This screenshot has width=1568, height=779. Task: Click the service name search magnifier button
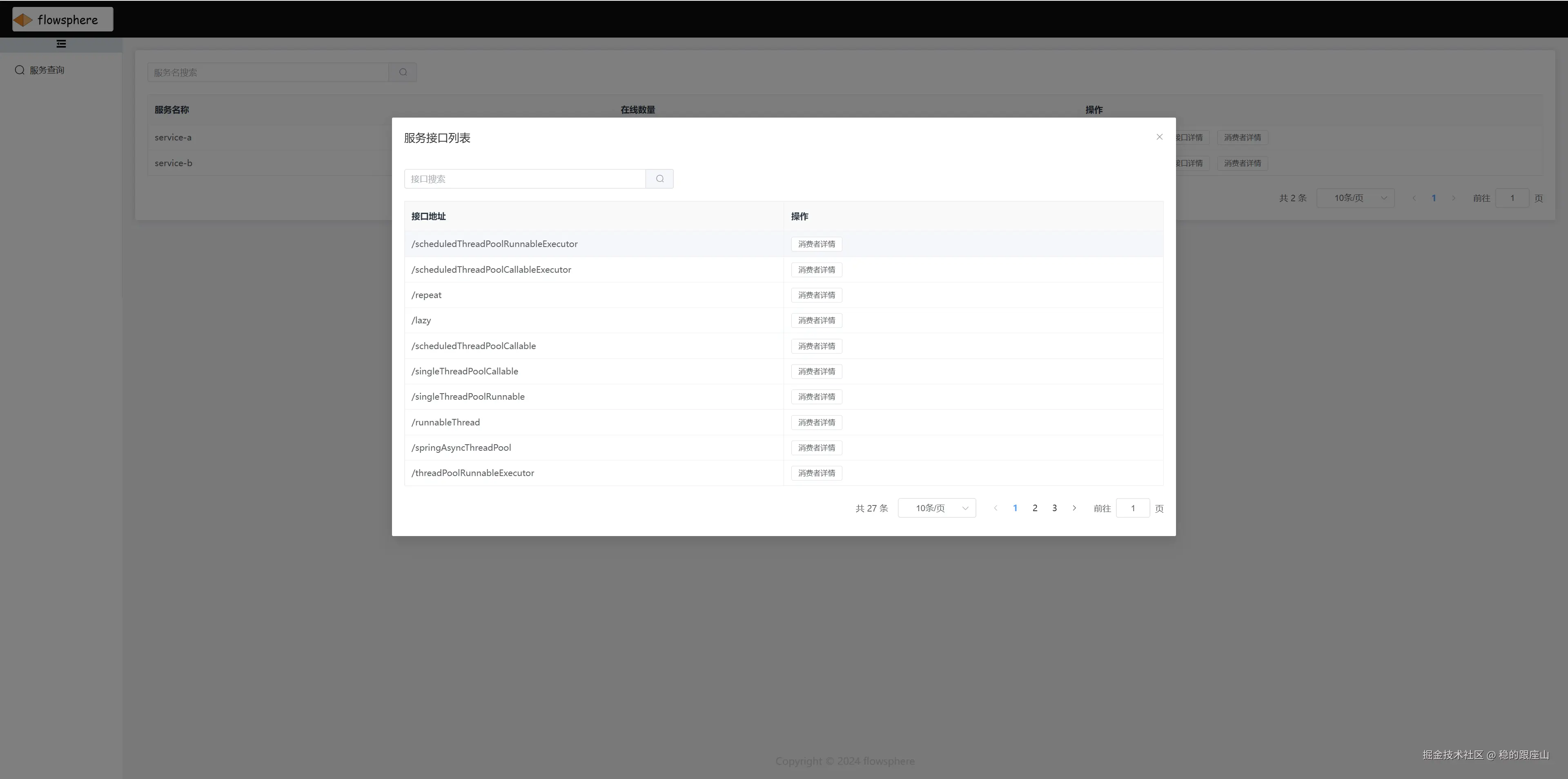click(x=402, y=72)
